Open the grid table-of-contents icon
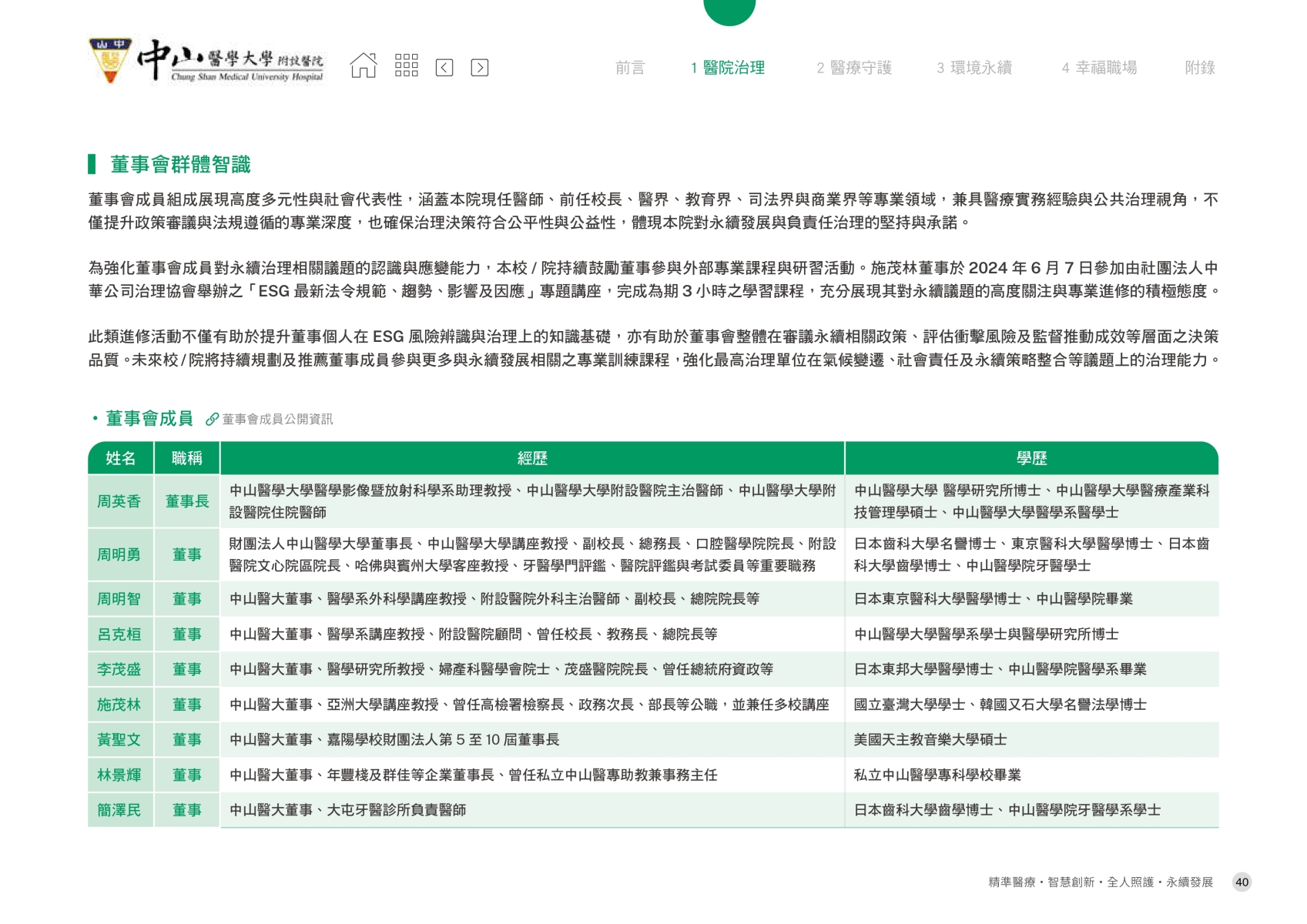Viewport: 1307px width, 924px height. click(406, 66)
